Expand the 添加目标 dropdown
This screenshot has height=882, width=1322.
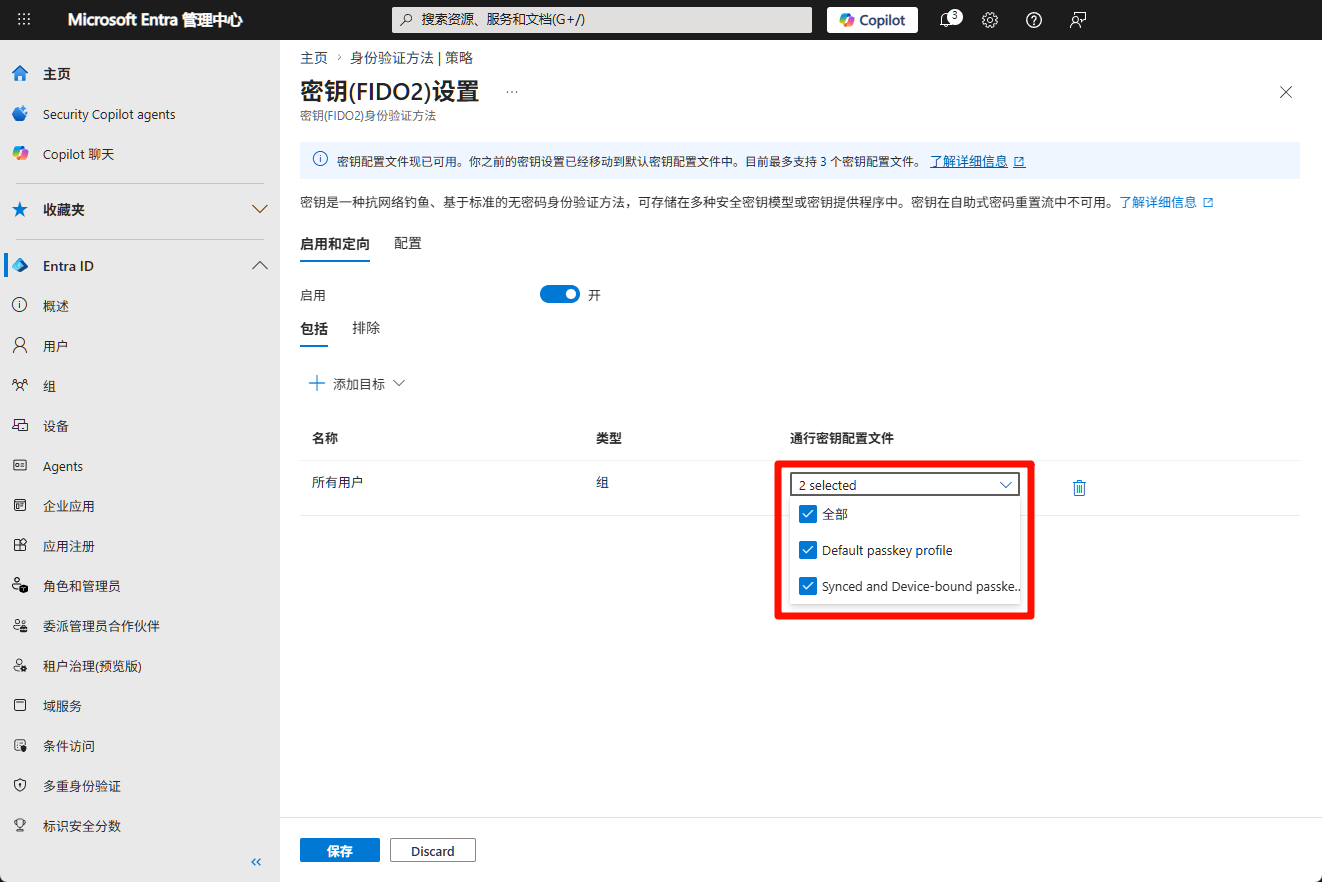(x=357, y=384)
